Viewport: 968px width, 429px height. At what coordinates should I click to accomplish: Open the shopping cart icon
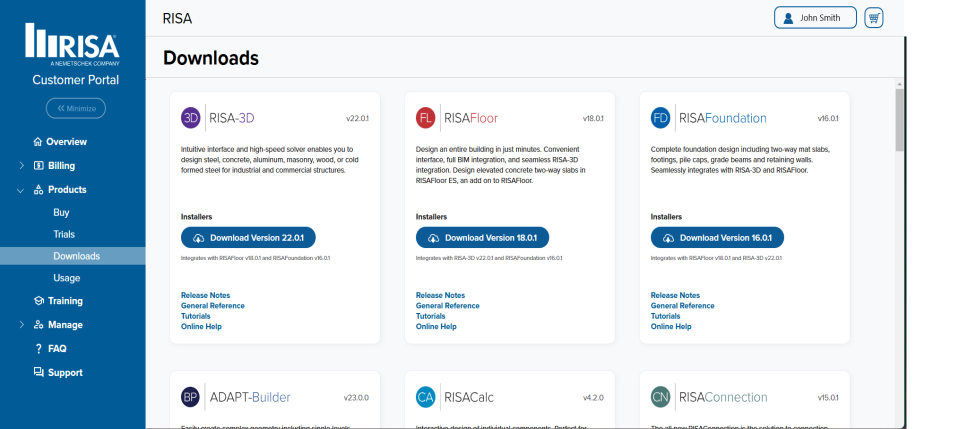tap(874, 18)
